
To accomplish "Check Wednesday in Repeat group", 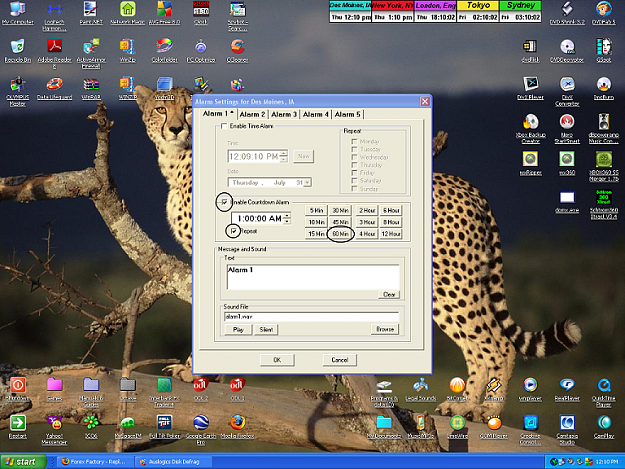I will coord(354,157).
